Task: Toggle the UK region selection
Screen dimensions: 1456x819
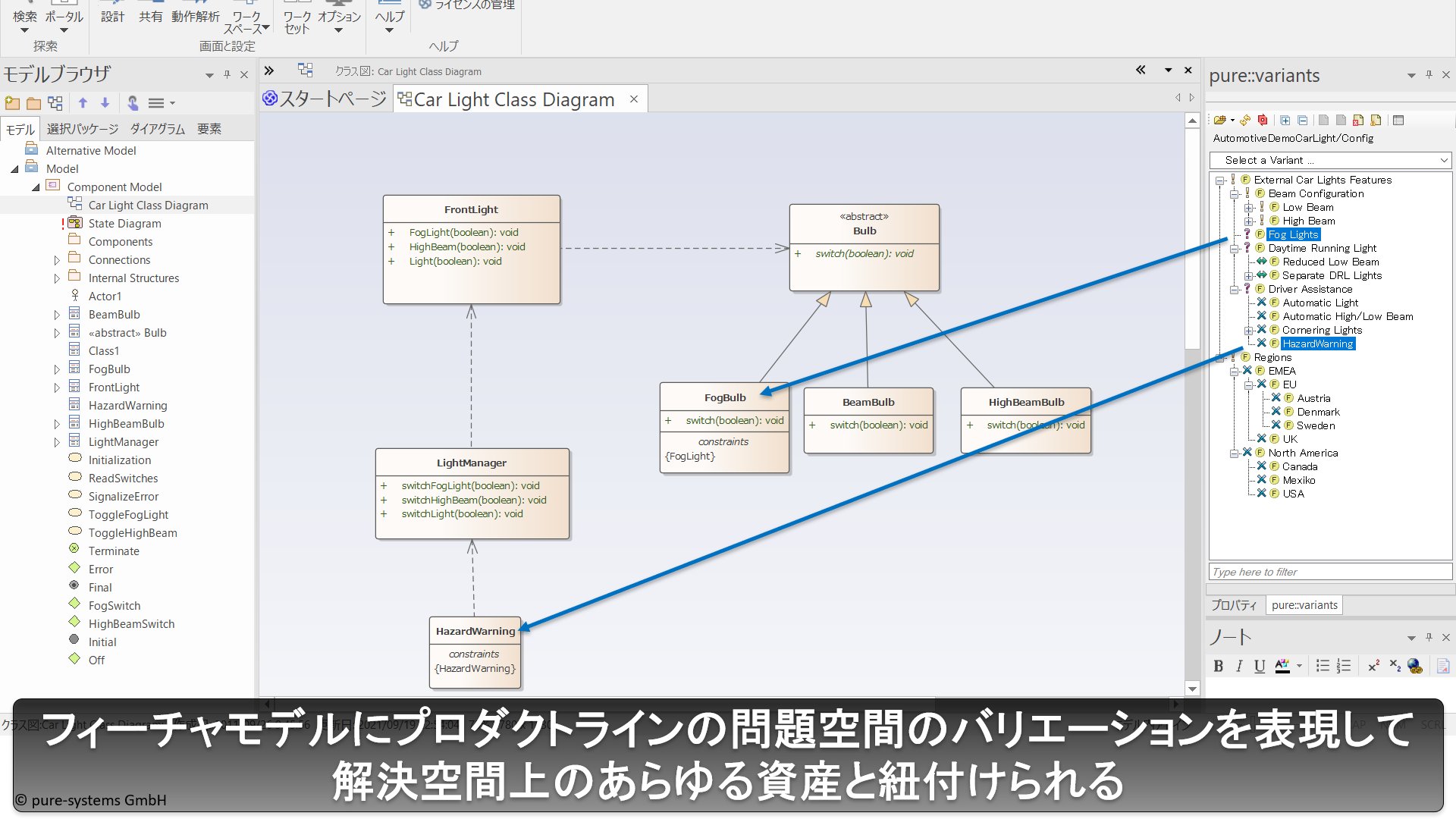Action: tap(1262, 439)
